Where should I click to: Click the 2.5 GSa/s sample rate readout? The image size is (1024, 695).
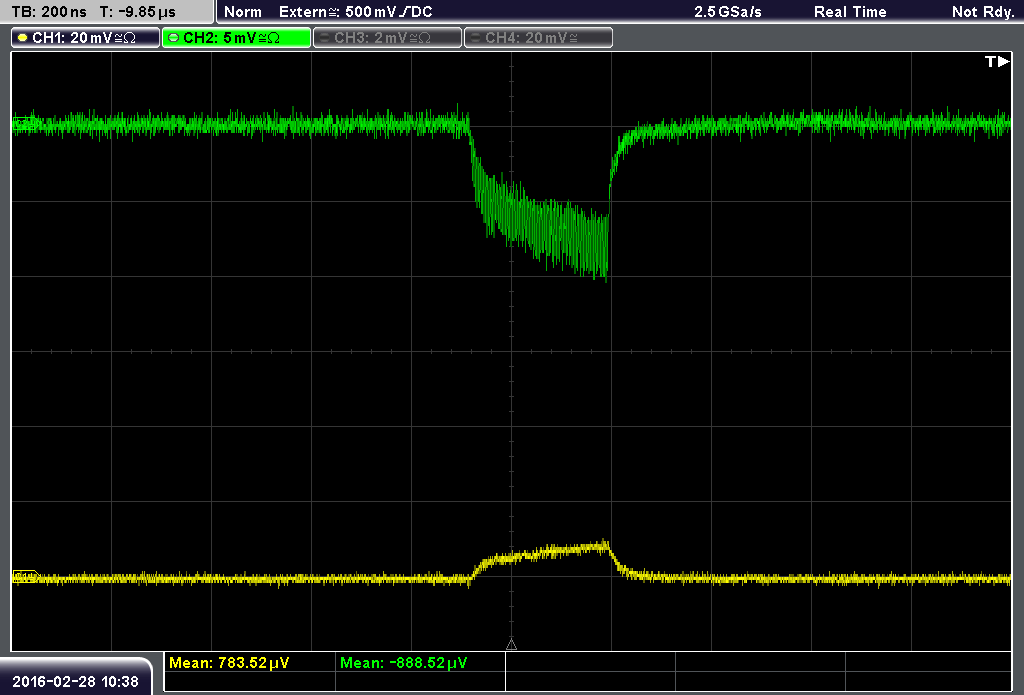[x=728, y=12]
